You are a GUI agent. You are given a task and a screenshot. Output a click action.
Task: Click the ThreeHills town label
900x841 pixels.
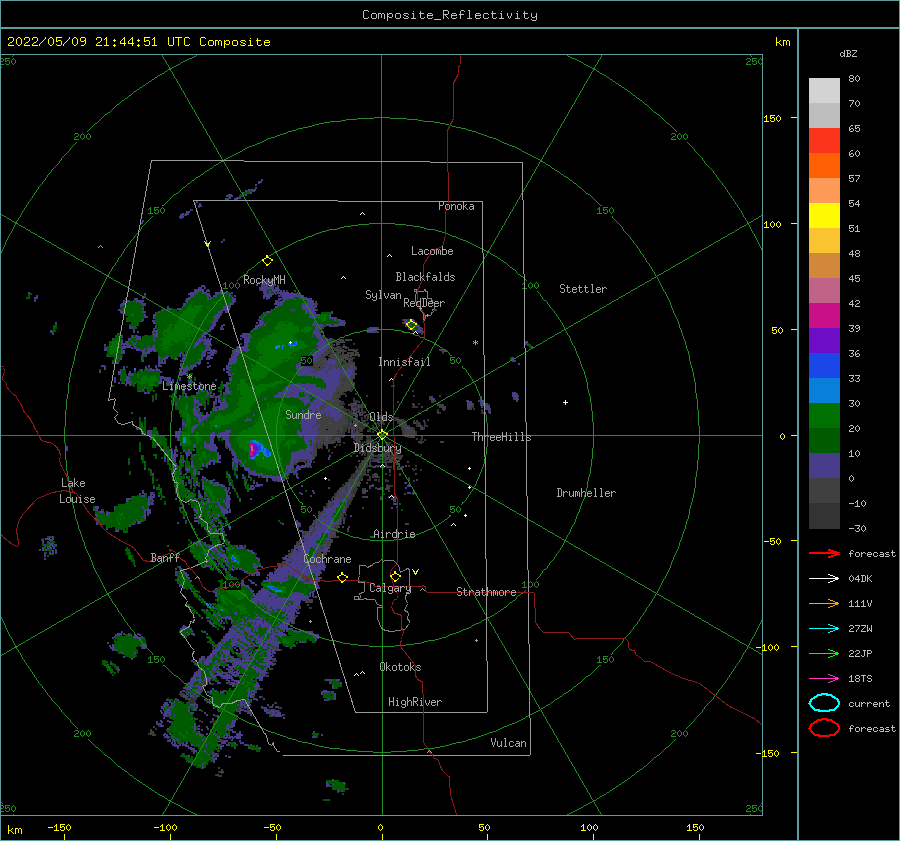pos(501,437)
